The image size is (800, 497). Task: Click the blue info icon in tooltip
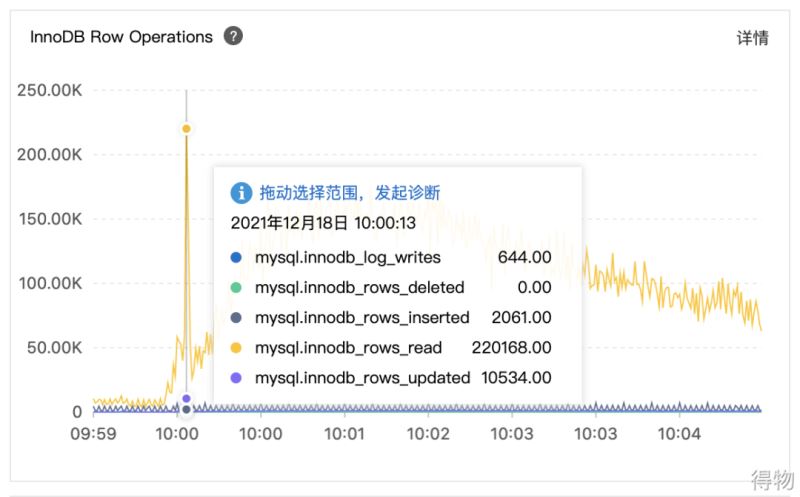click(x=241, y=193)
